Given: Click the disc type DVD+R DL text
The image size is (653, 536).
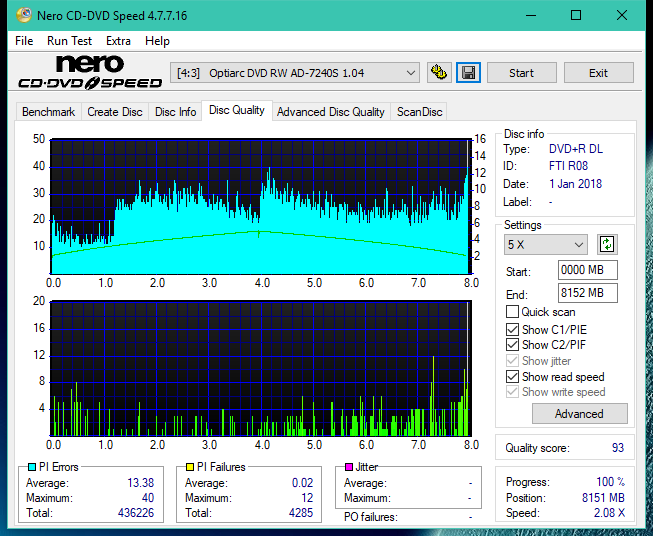Looking at the screenshot, I should tap(576, 149).
